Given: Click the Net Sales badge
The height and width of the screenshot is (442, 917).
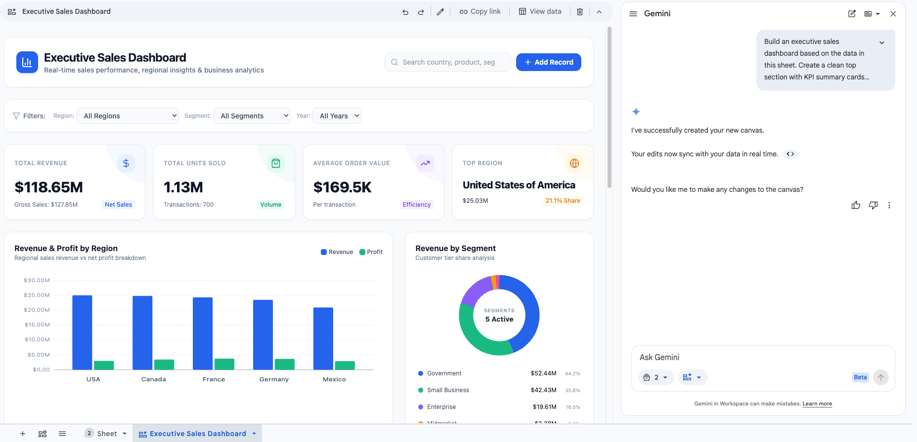Looking at the screenshot, I should [119, 205].
